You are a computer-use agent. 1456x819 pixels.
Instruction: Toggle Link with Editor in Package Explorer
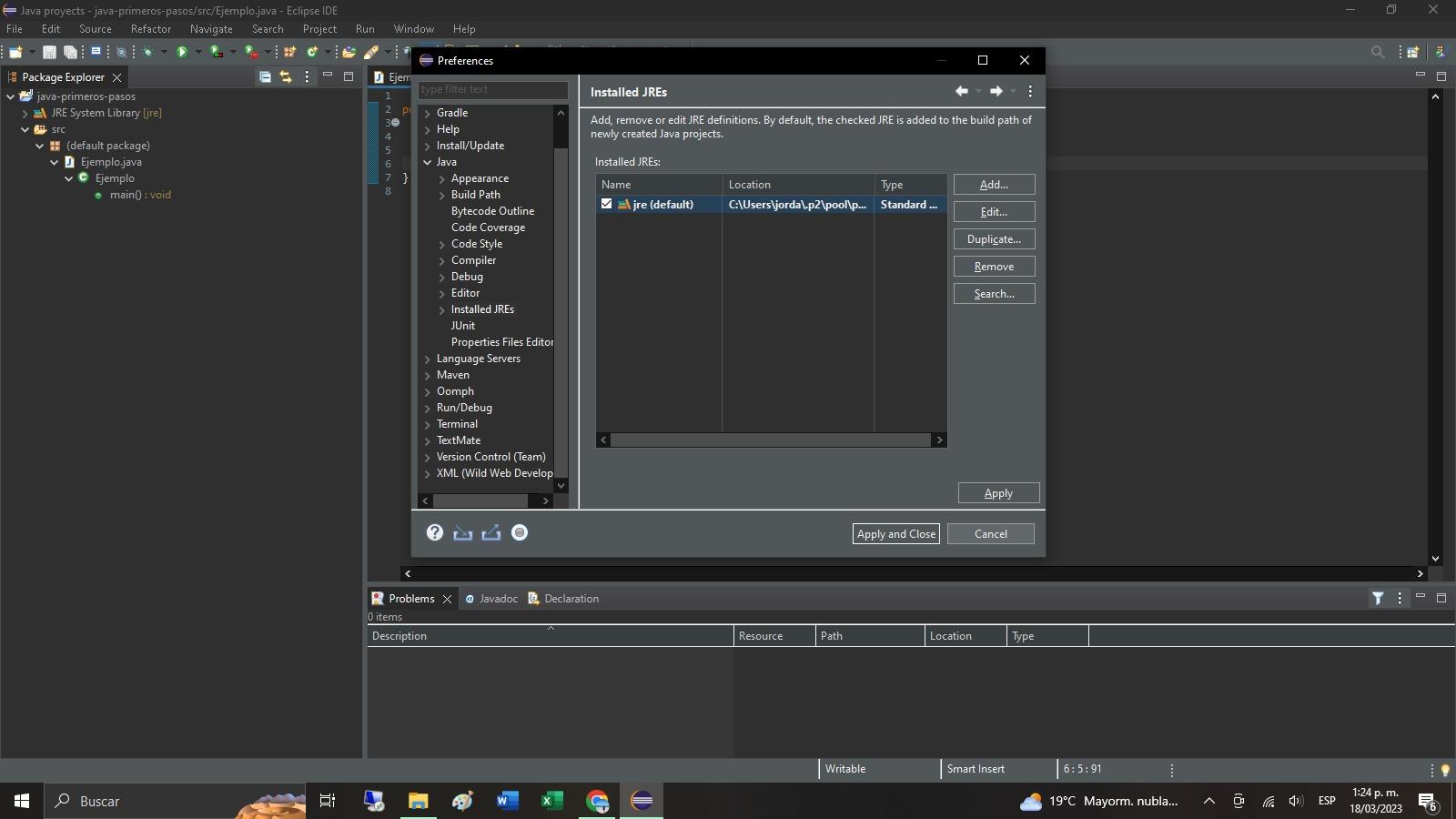point(286,77)
